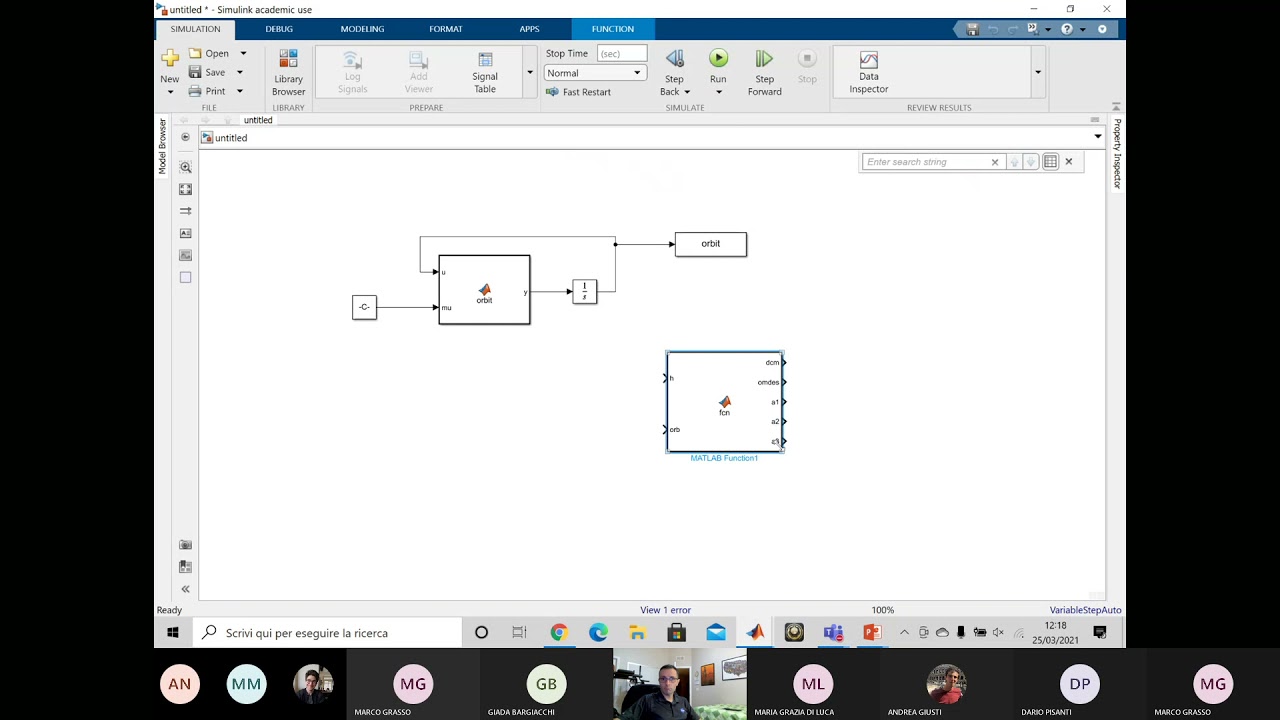This screenshot has height=720, width=1280.
Task: Open the simulation mode Normal dropdown
Action: (594, 73)
